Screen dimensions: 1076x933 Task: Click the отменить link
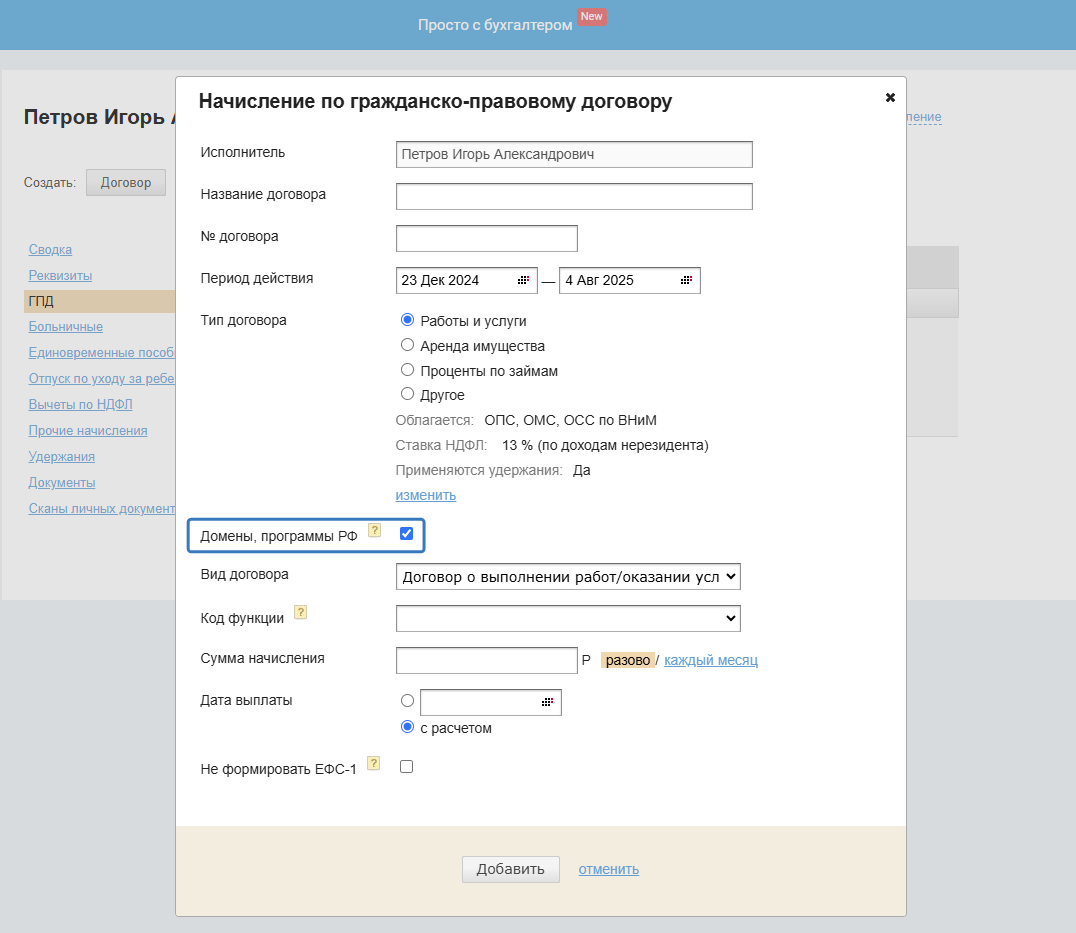(x=608, y=869)
